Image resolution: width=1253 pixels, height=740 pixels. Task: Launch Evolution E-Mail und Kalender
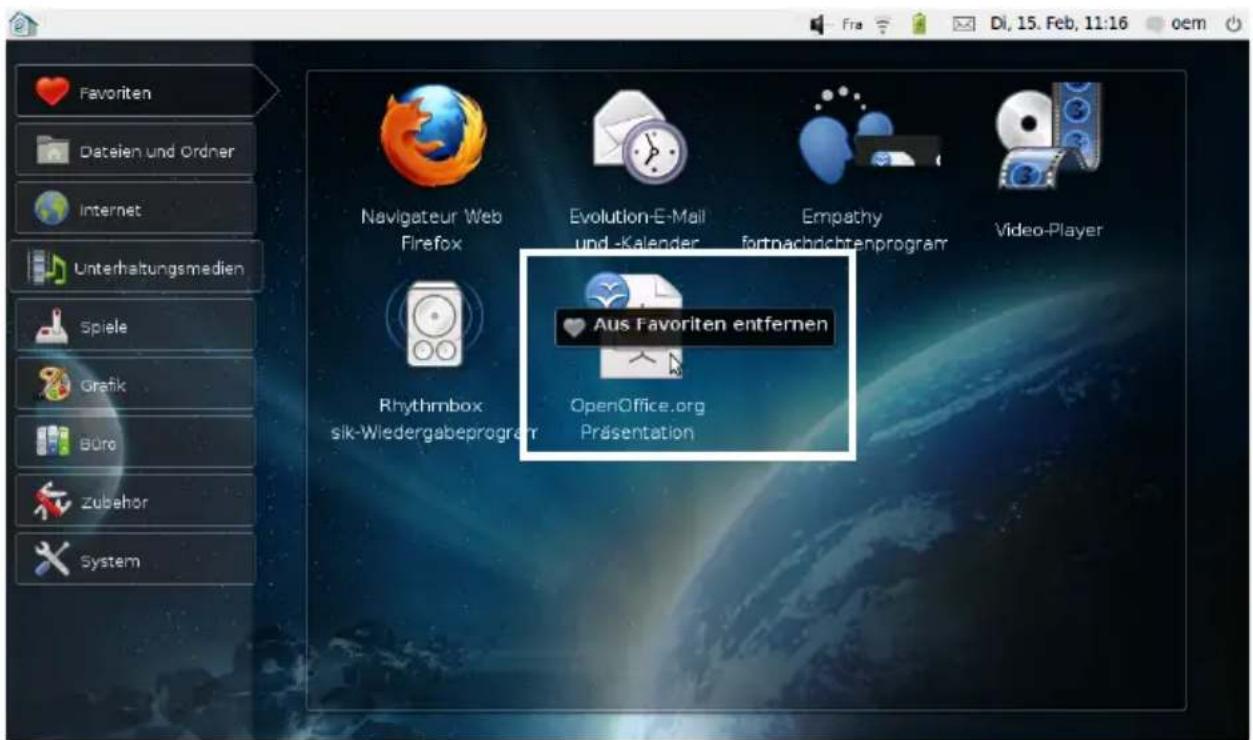pos(639,138)
